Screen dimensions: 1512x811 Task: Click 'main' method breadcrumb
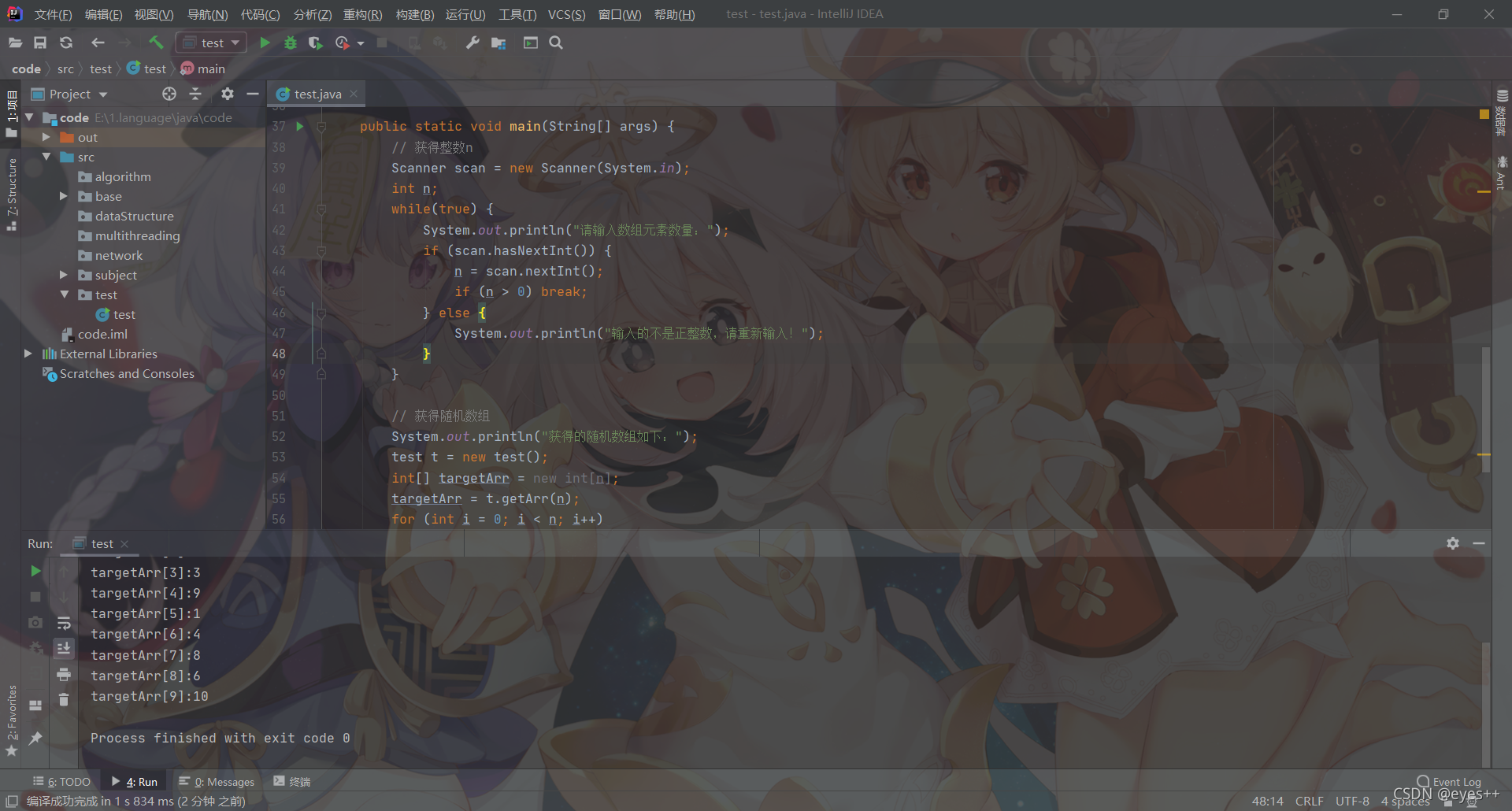[x=203, y=69]
